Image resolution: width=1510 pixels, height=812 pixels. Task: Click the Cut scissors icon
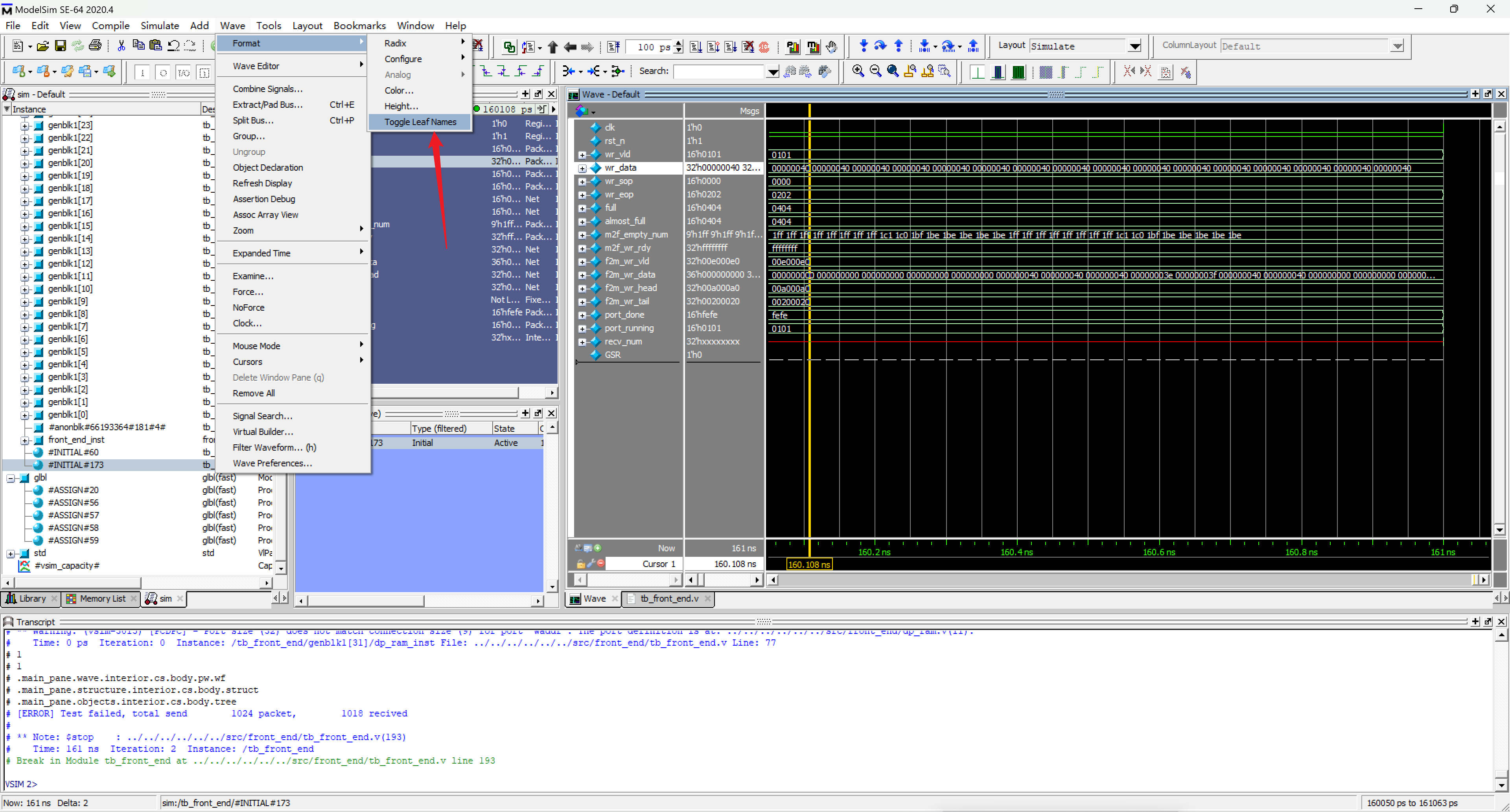pyautogui.click(x=122, y=46)
